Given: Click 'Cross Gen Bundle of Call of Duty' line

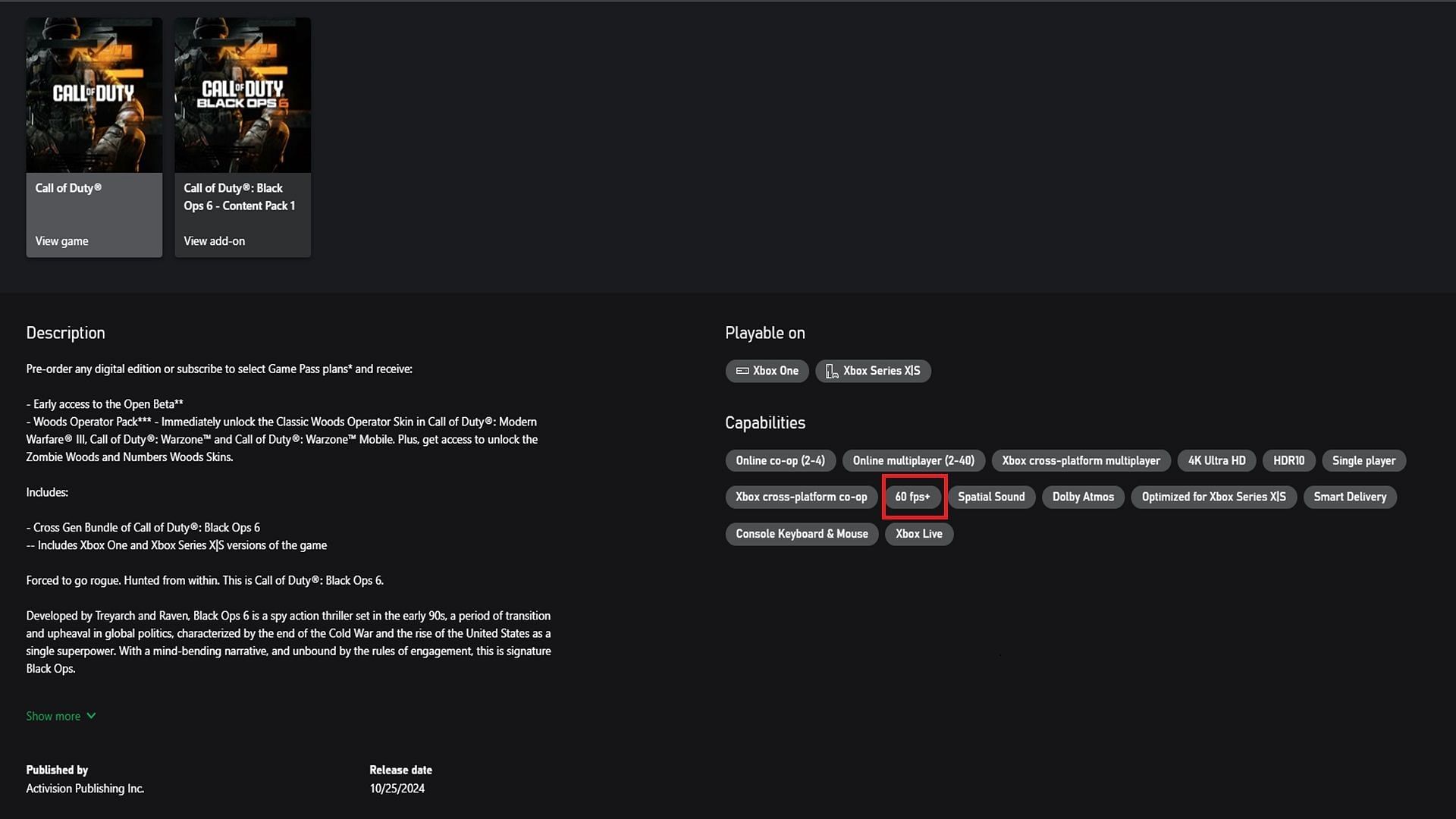Looking at the screenshot, I should coord(143,528).
